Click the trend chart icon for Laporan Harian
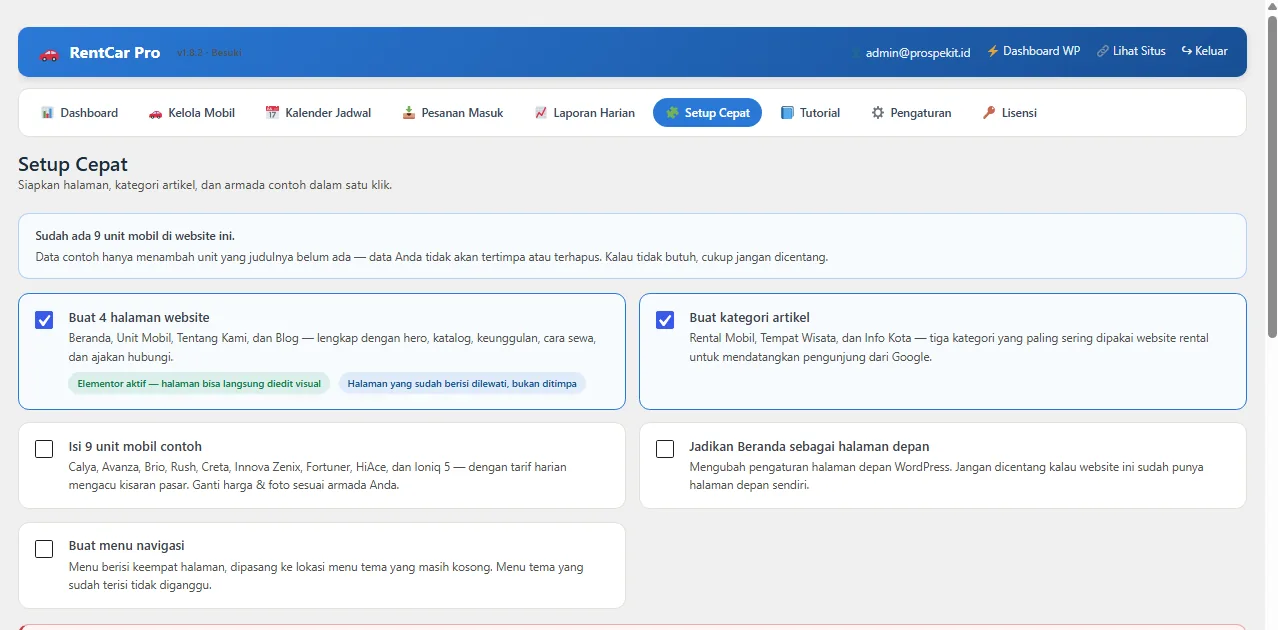The width and height of the screenshot is (1278, 630). point(540,113)
